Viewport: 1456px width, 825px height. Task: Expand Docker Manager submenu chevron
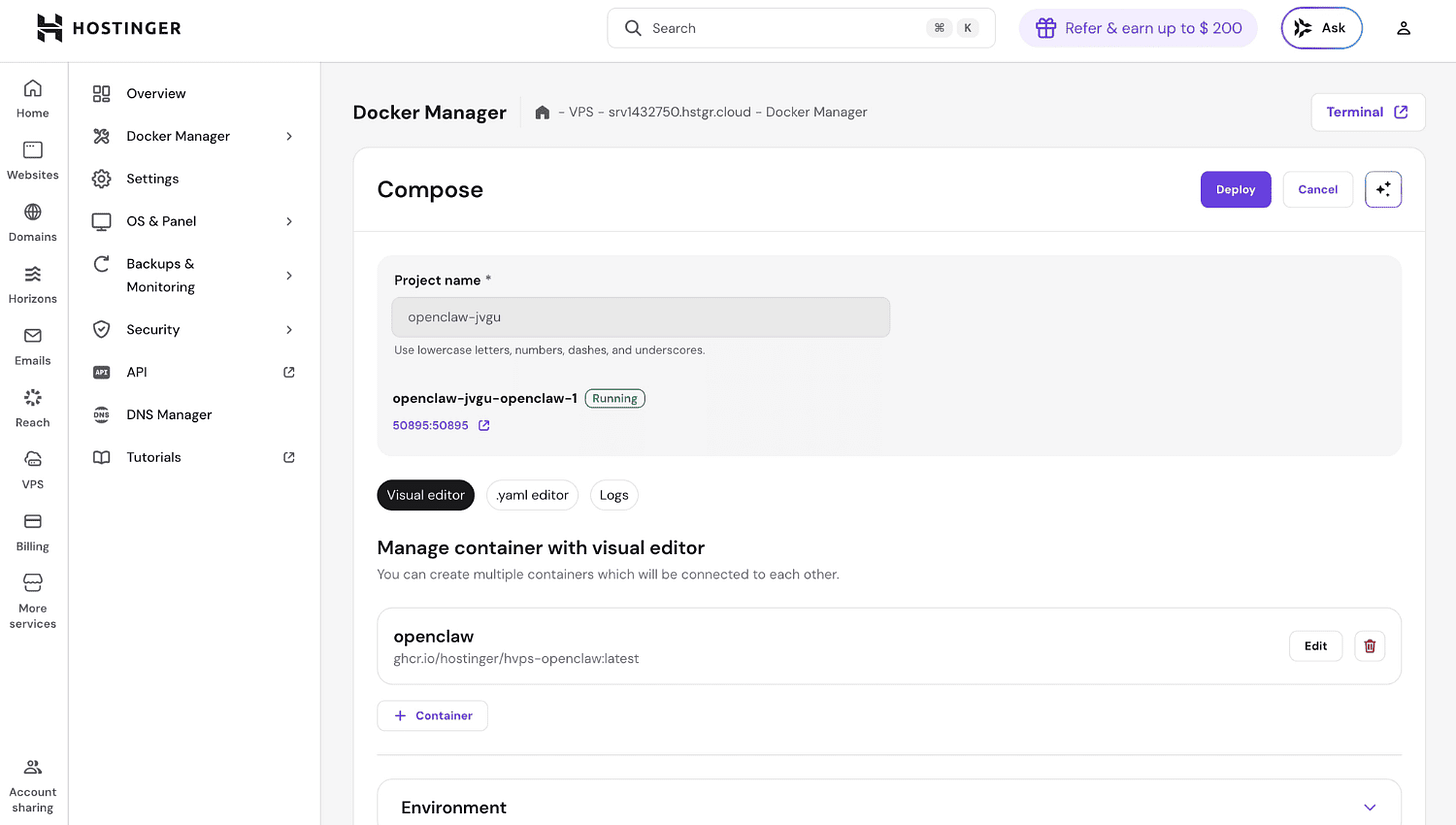289,136
